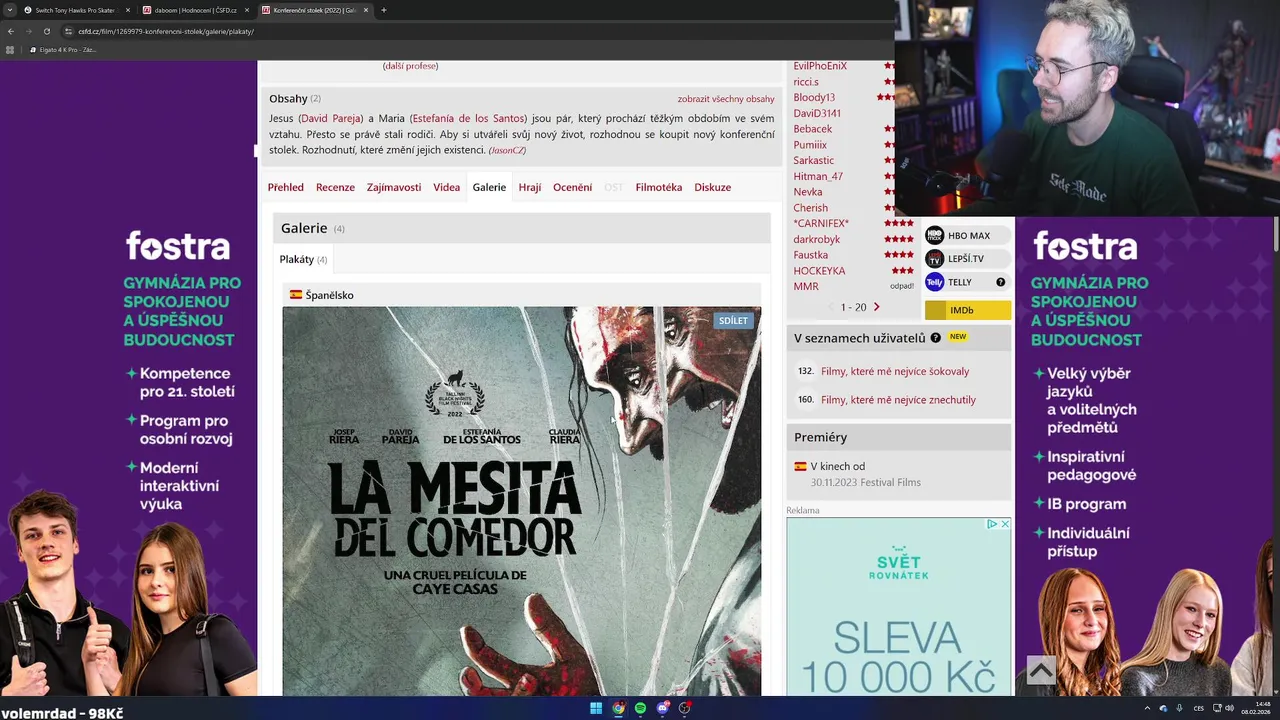This screenshot has width=1280, height=720.
Task: Open user *CARNIFEX* profile
Action: click(821, 223)
